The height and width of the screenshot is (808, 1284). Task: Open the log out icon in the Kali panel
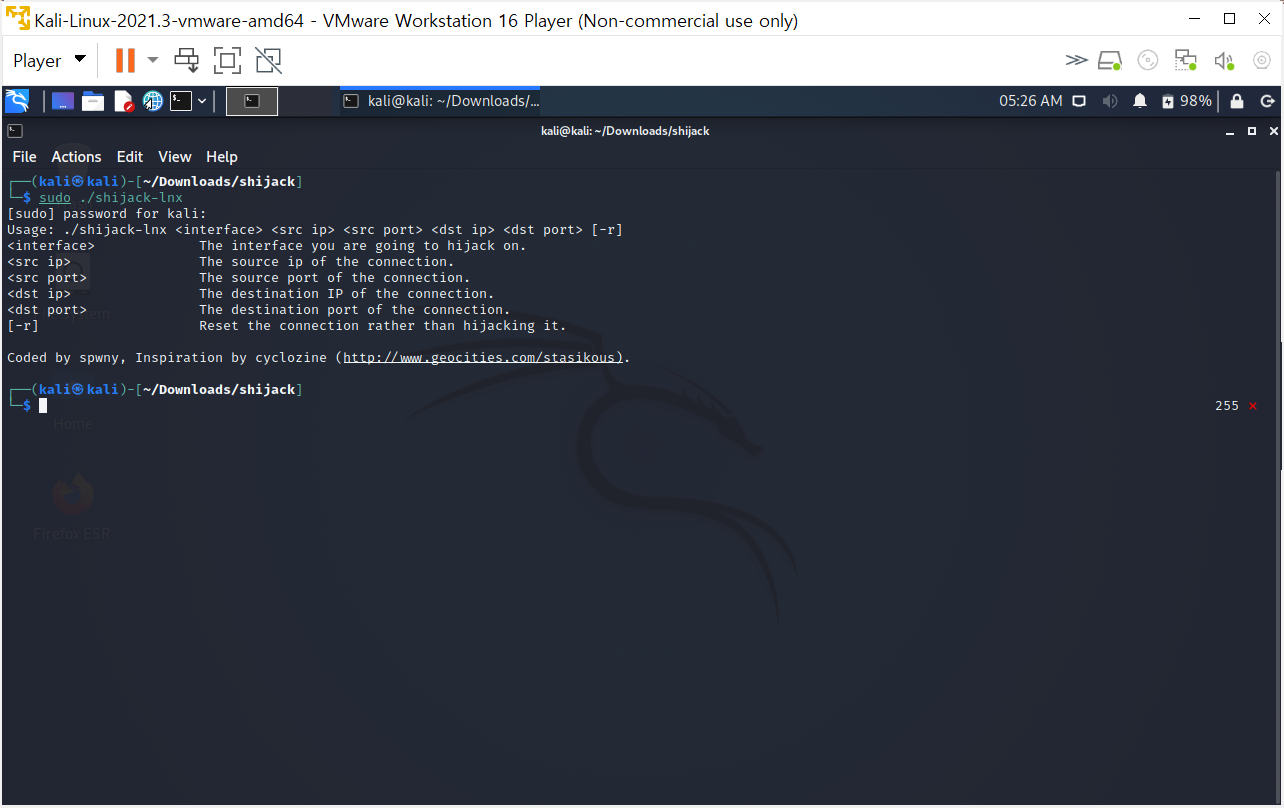(1267, 101)
